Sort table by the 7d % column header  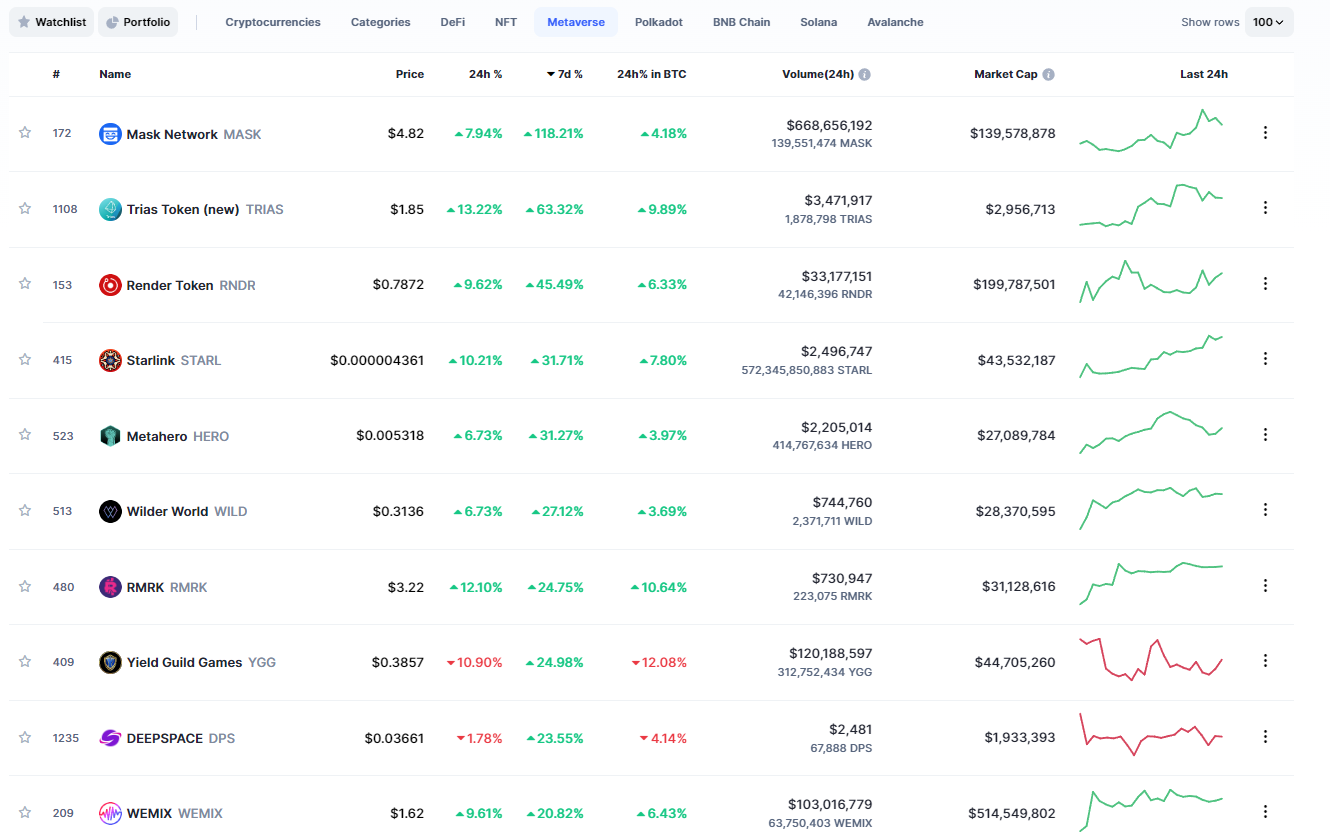[565, 74]
